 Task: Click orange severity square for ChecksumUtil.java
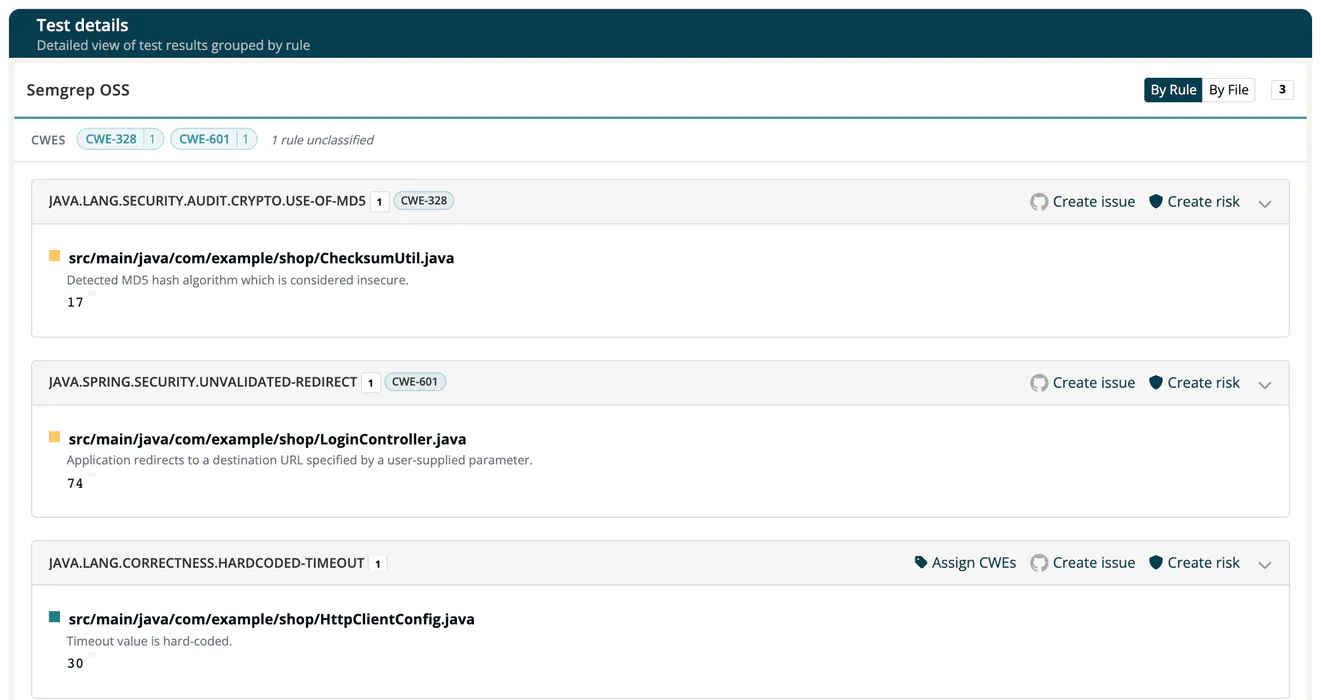[54, 256]
